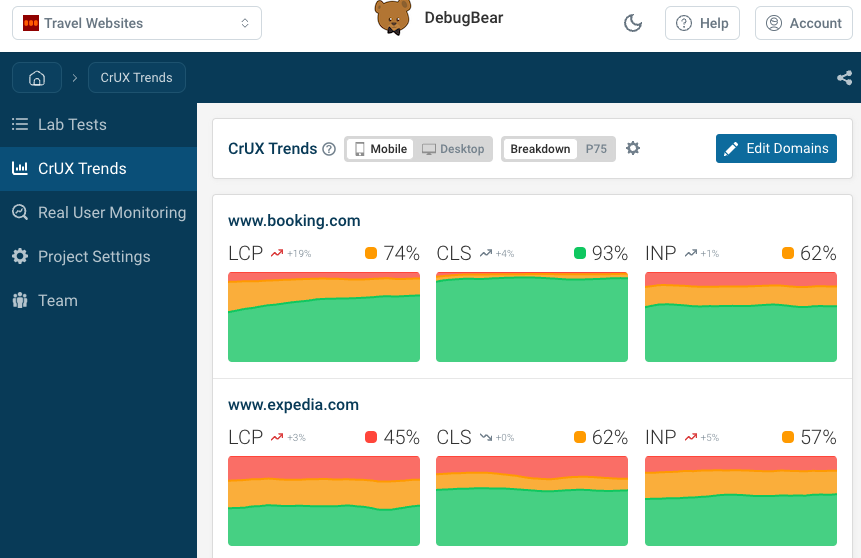Click booking.com CLS trend chart
Screen dimensions: 861x558
(x=532, y=317)
